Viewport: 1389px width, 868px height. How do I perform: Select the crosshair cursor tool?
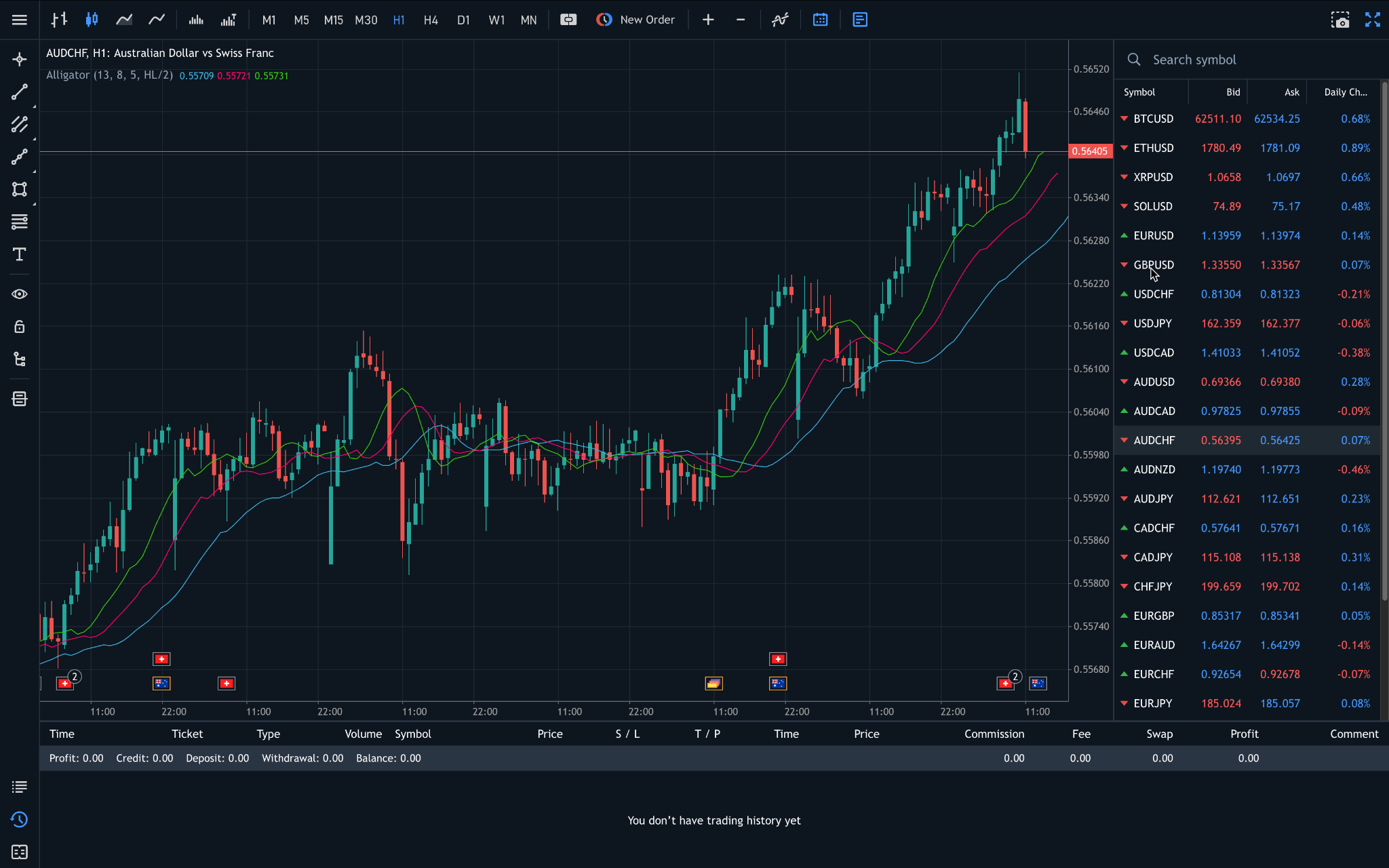20,60
